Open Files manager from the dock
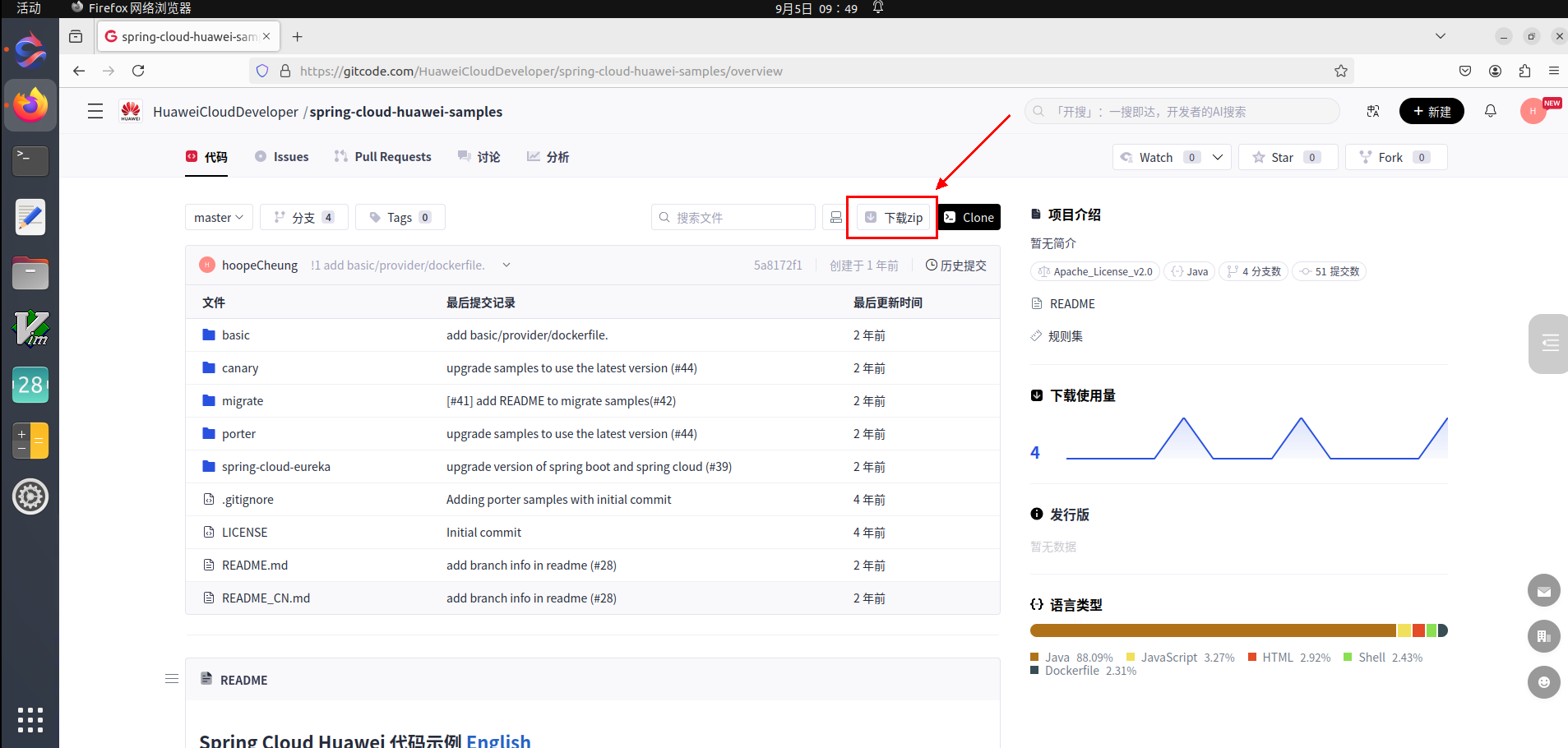Screen dimensions: 1568x748 30,273
